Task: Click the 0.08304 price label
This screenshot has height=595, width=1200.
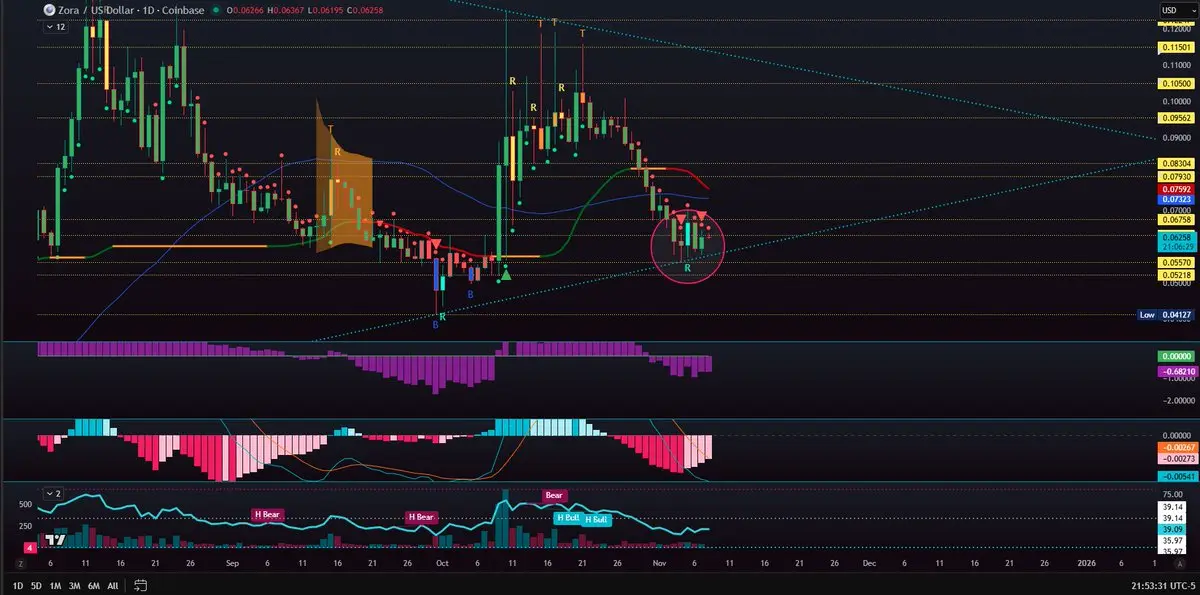Action: tap(1175, 162)
